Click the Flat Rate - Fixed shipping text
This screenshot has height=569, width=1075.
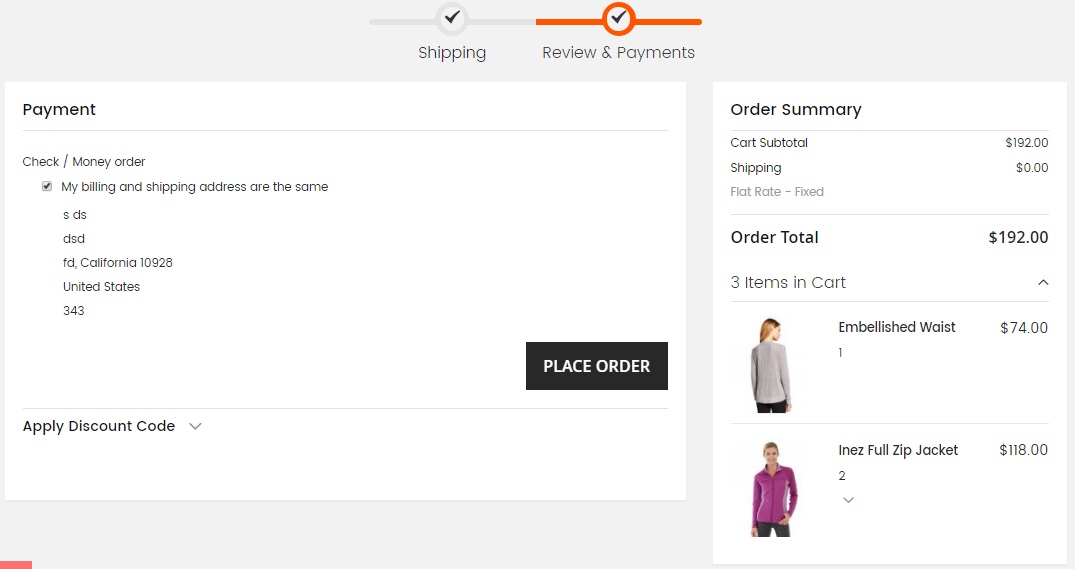point(777,192)
